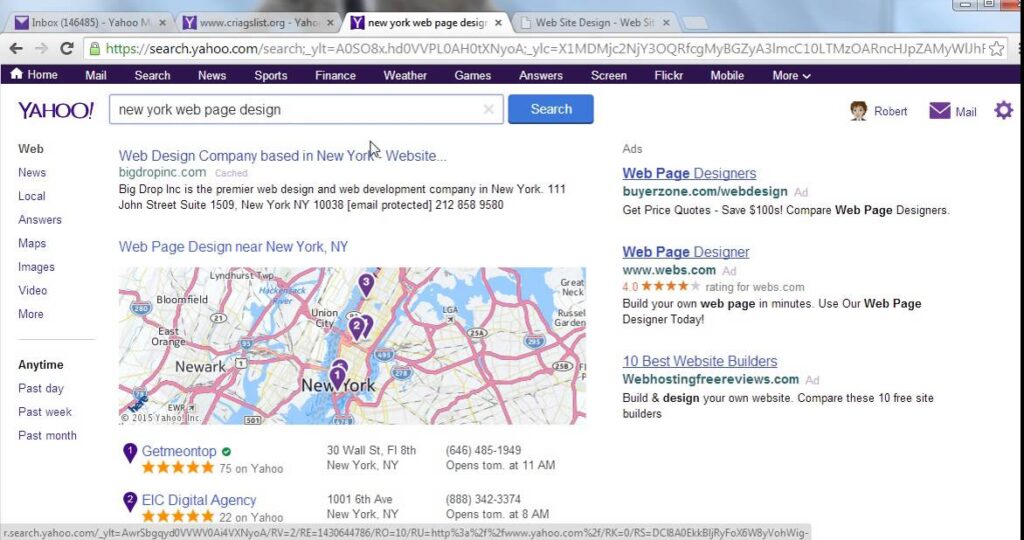Screen dimensions: 1024x540
Task: Select the Images filter in left sidebar
Action: [36, 266]
